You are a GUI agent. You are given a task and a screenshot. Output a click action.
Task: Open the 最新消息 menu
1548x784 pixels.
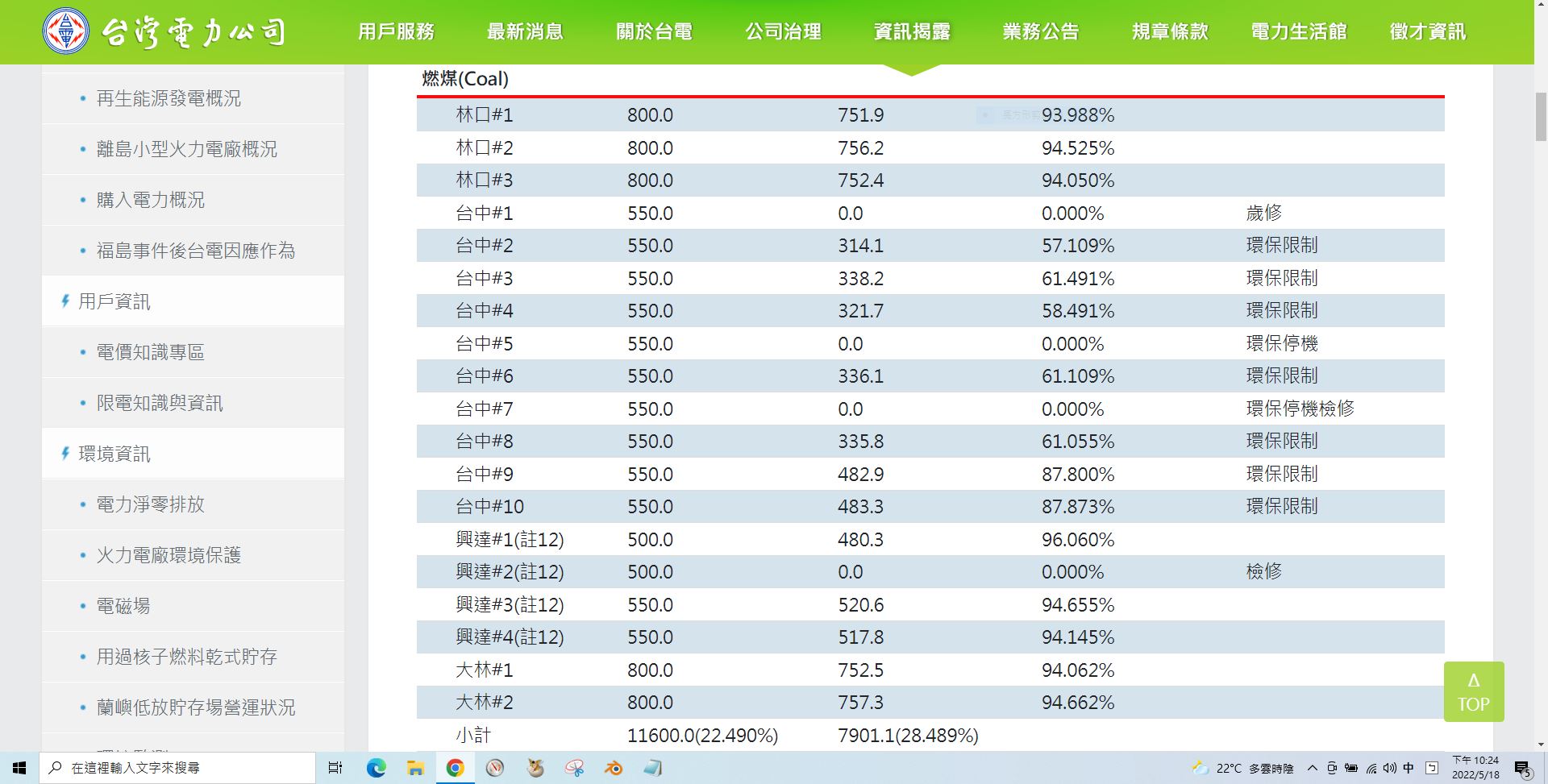pyautogui.click(x=525, y=31)
